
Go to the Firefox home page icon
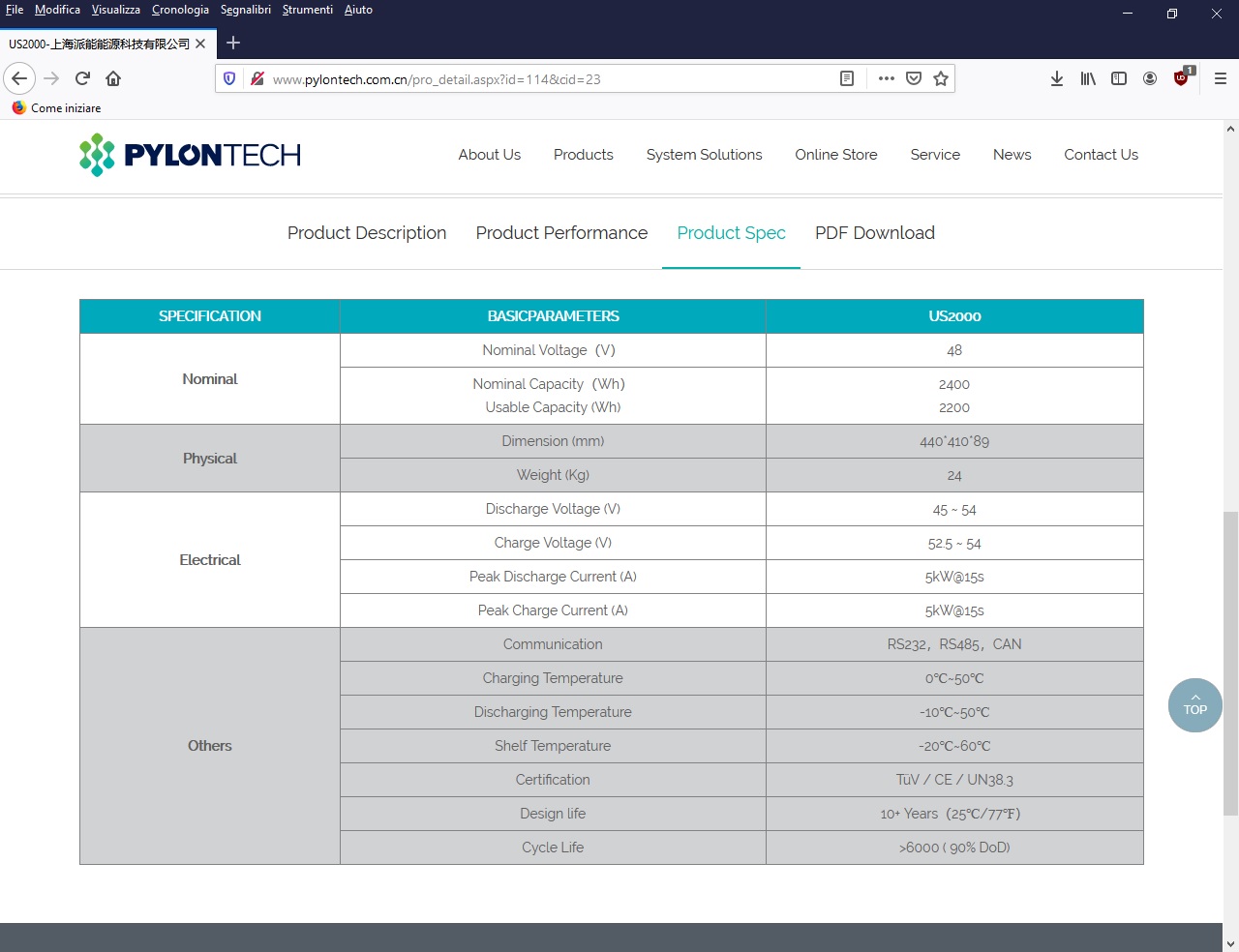pos(113,78)
